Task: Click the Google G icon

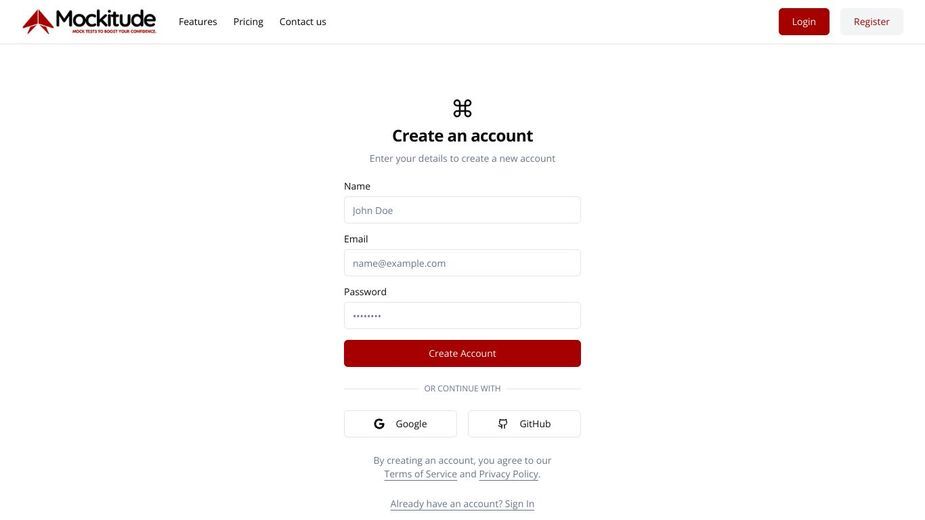Action: (379, 424)
